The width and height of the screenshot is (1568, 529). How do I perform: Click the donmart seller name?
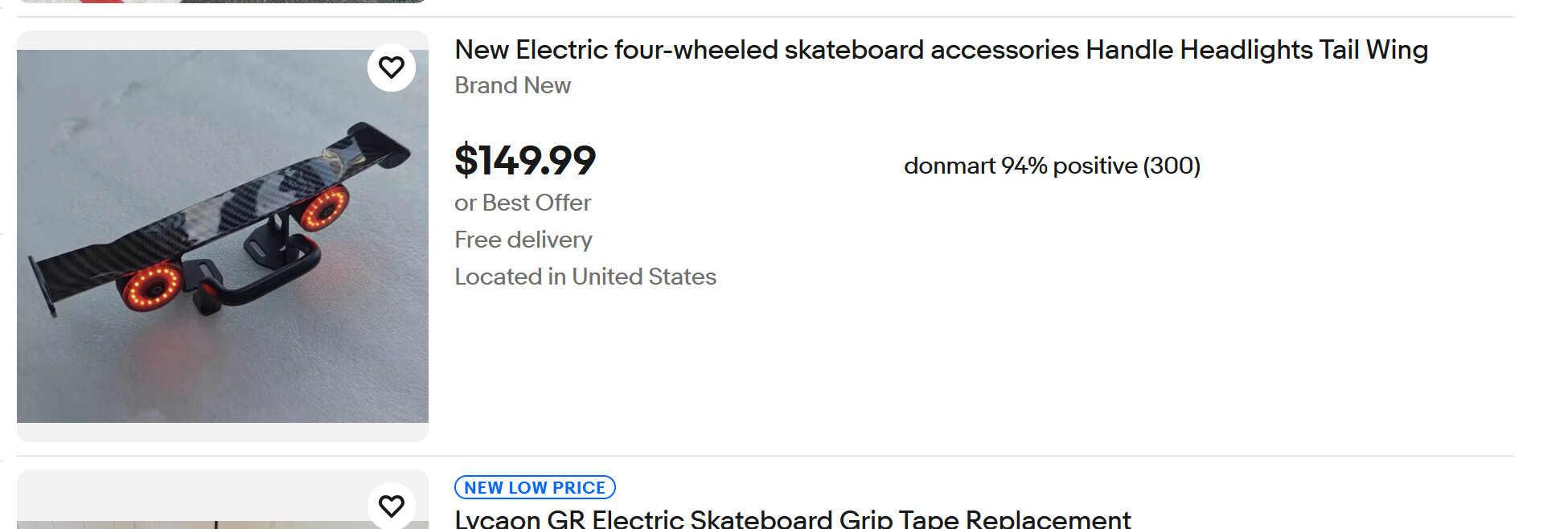pos(950,166)
